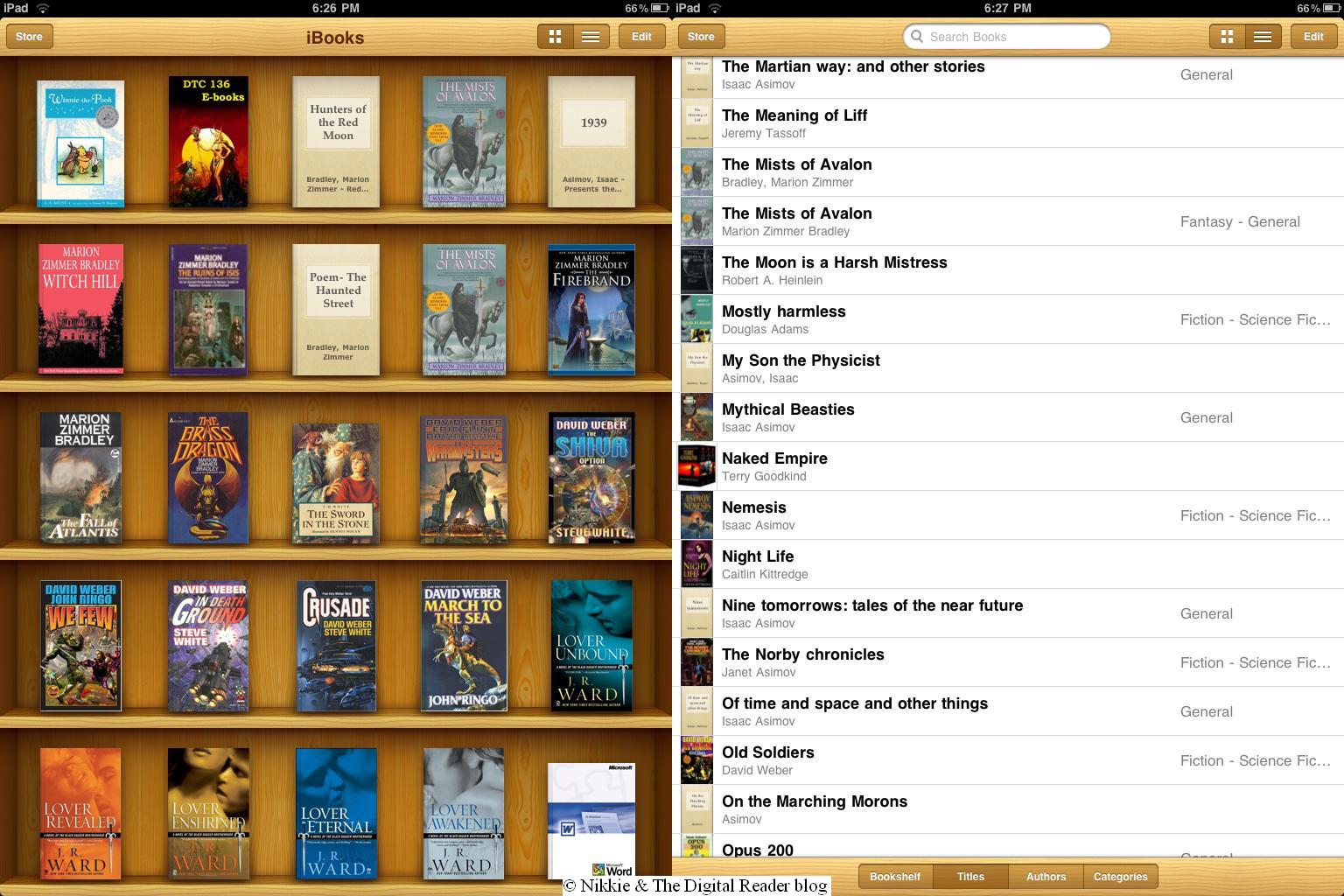Select 'The Norby chronicles' row

[x=1008, y=662]
